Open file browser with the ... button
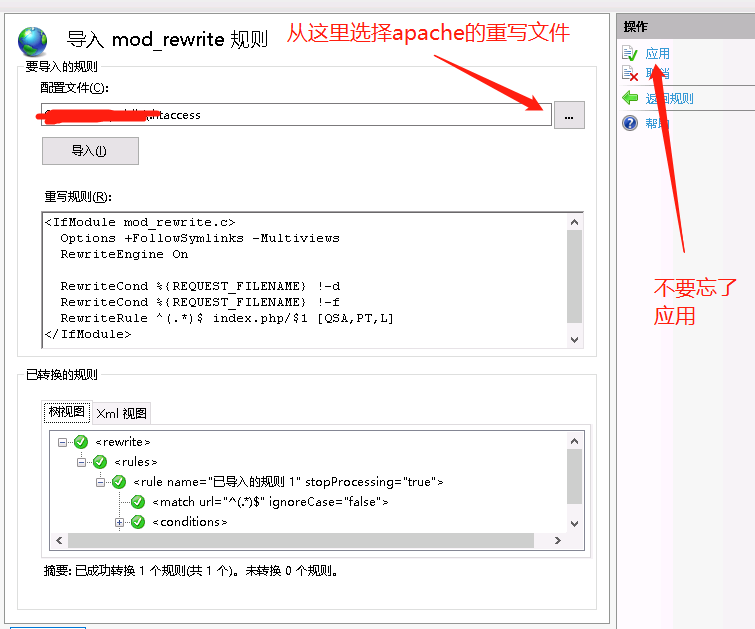The image size is (755, 629). (x=568, y=116)
